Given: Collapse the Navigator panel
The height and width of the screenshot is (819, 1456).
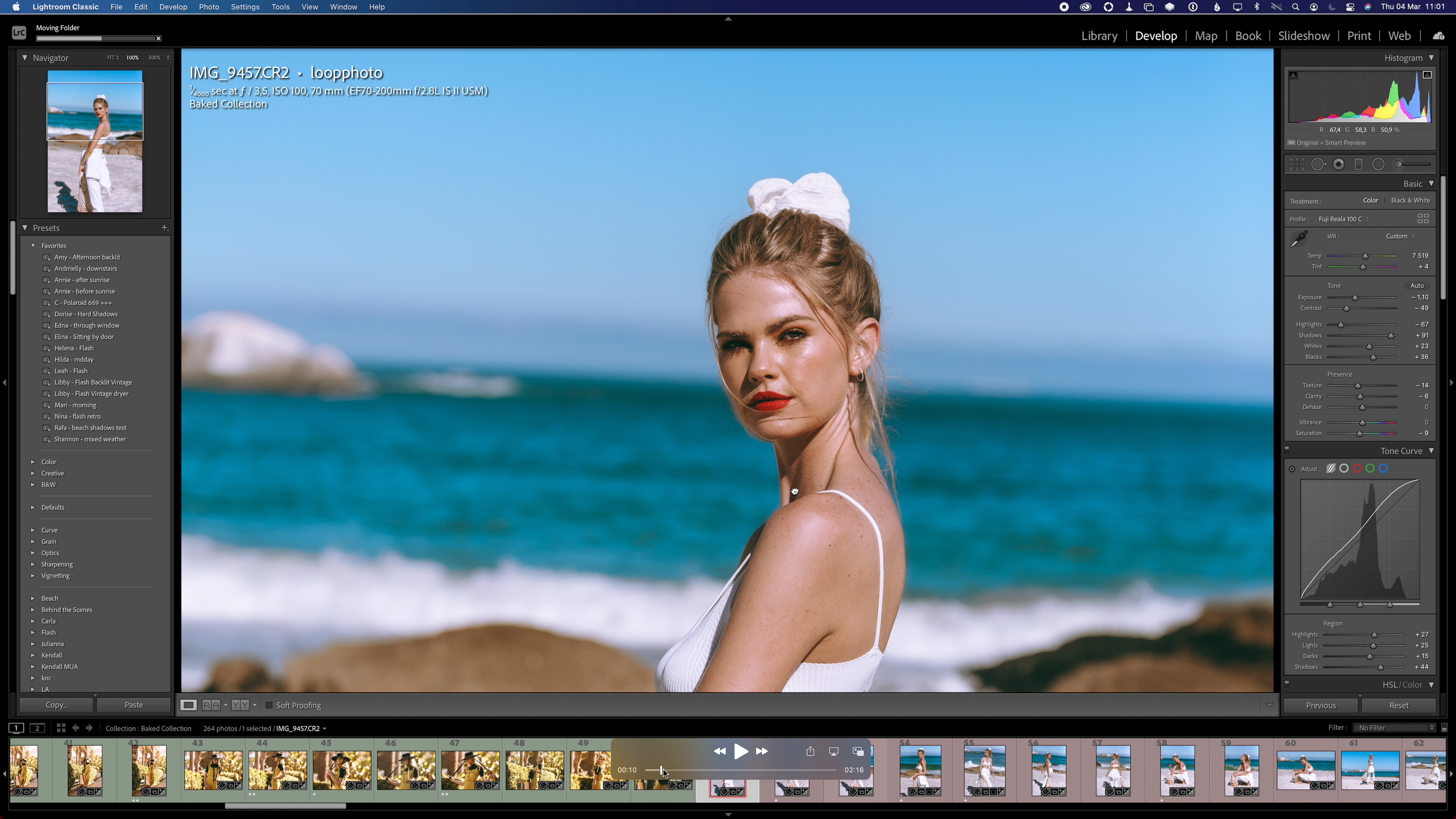Looking at the screenshot, I should (24, 58).
